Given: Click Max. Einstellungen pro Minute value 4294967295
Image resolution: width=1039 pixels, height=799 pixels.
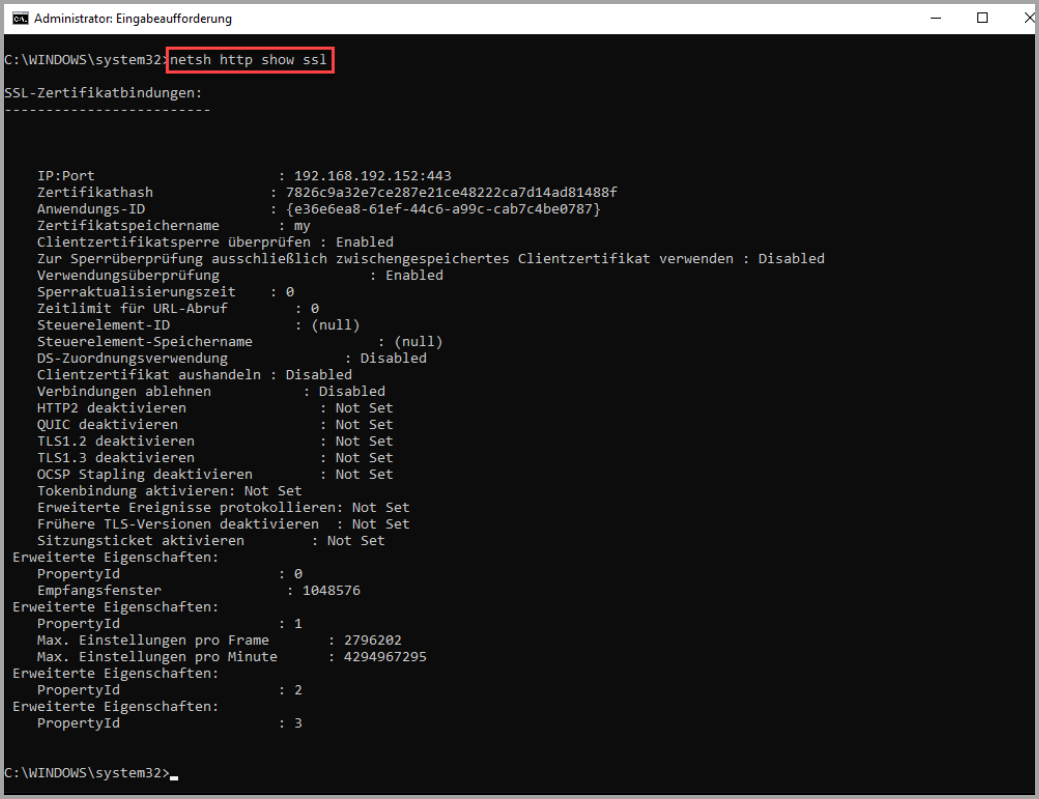Looking at the screenshot, I should click(385, 656).
